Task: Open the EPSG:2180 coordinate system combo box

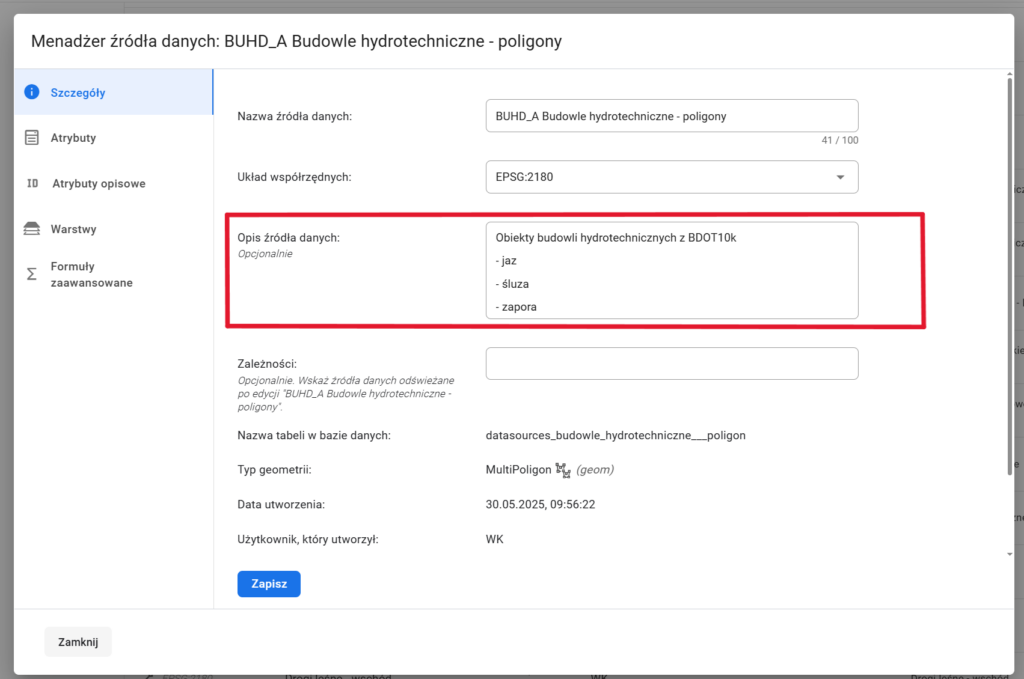Action: [x=660, y=177]
